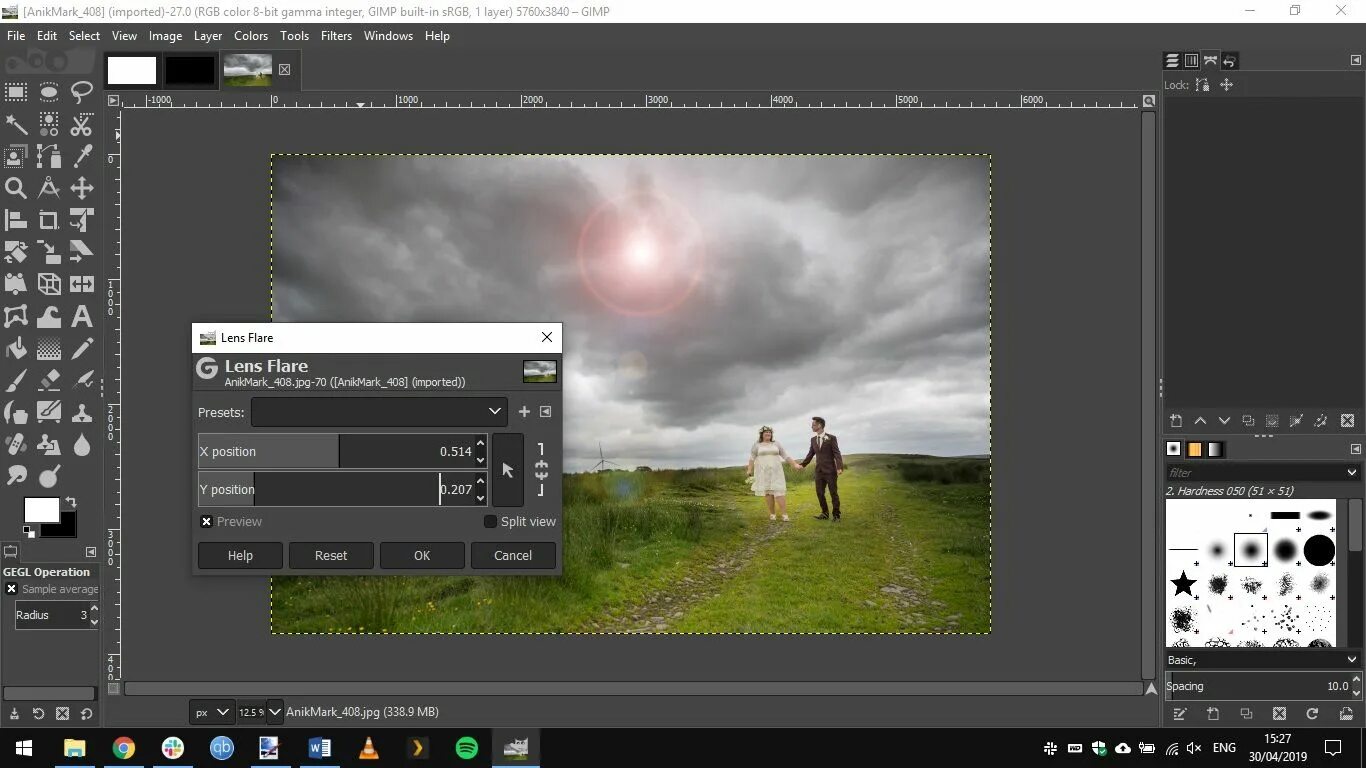Viewport: 1366px width, 768px height.
Task: Select the Eraser tool
Action: coord(47,381)
